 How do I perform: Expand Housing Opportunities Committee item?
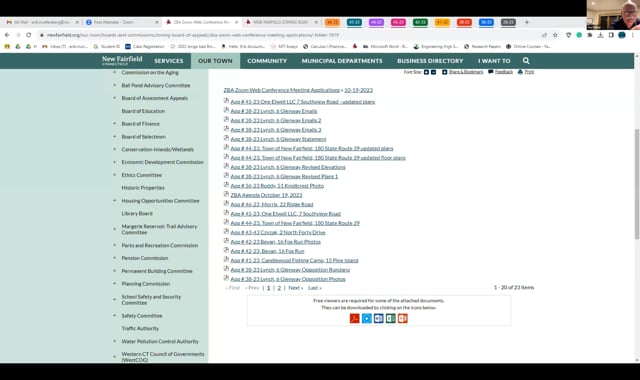click(x=114, y=201)
